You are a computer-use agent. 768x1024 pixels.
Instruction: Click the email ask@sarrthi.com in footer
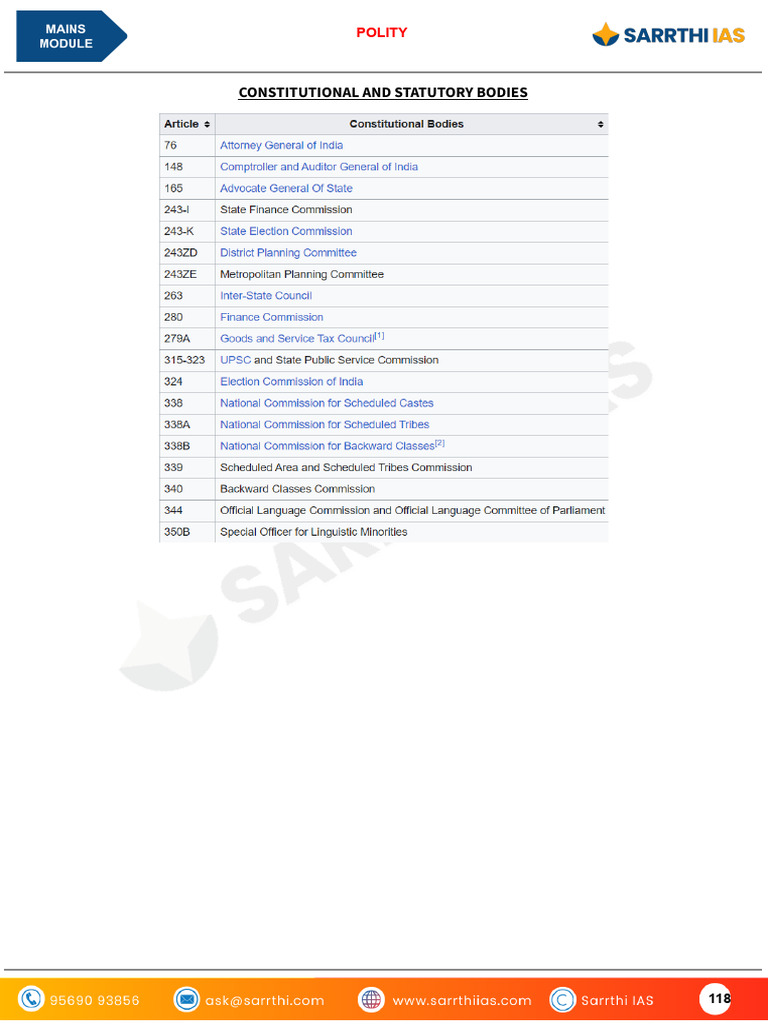click(264, 1000)
